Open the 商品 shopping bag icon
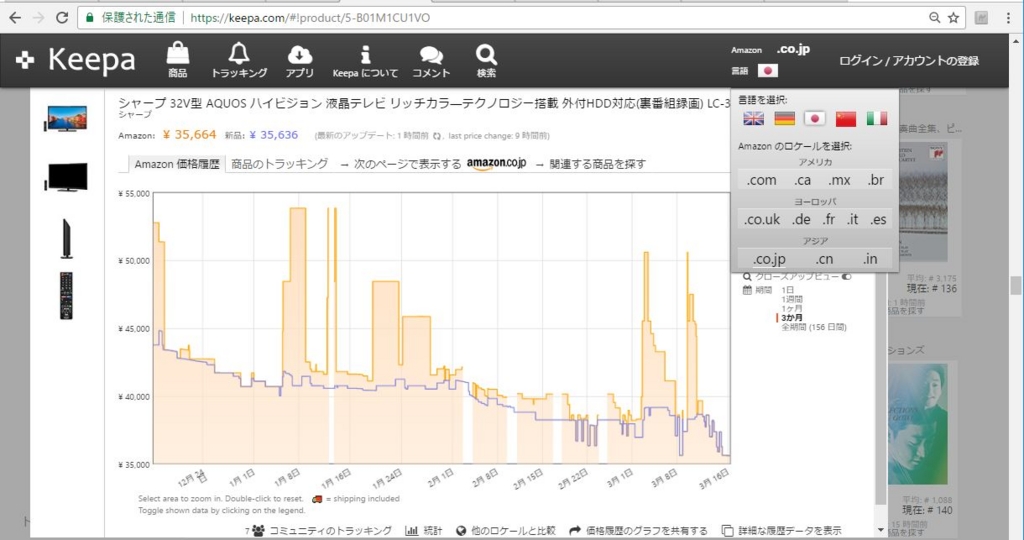 tap(178, 60)
